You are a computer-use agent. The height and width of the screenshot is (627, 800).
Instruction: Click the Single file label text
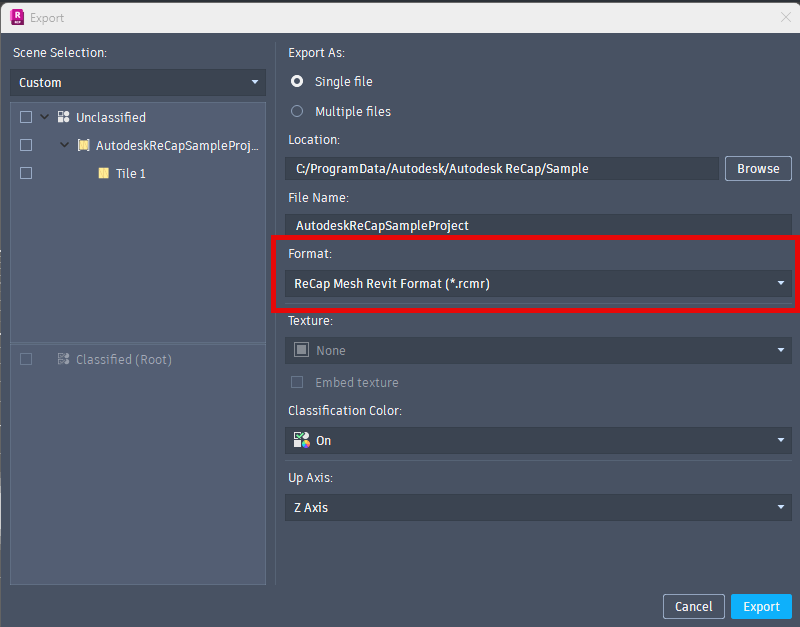343,82
